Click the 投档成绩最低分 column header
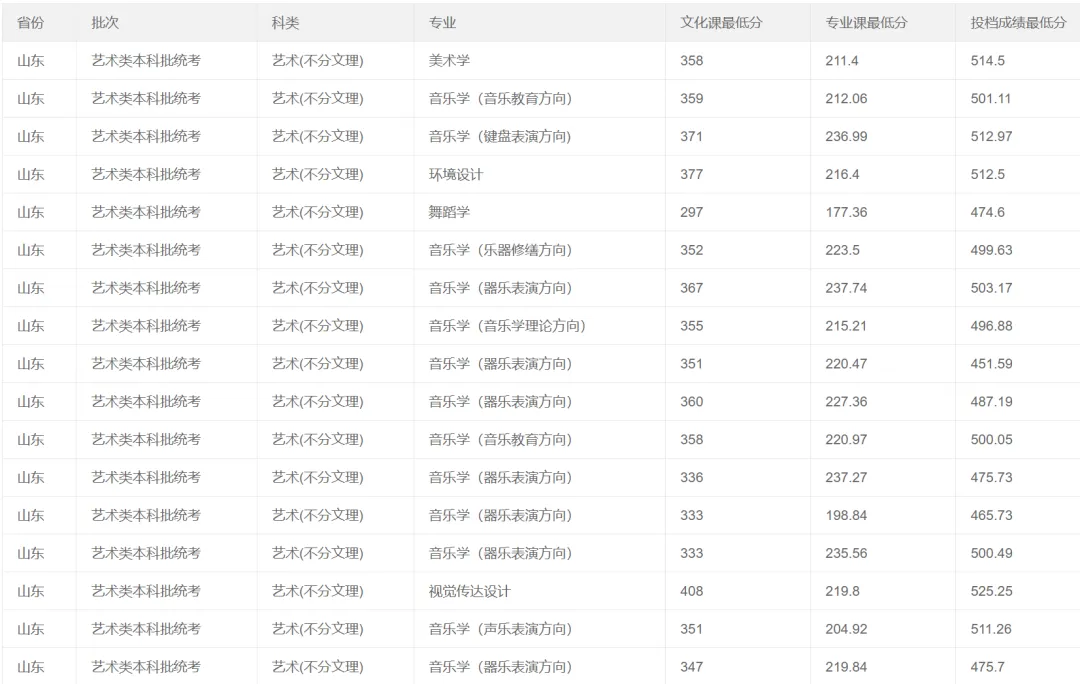The width and height of the screenshot is (1080, 684). 1019,23
